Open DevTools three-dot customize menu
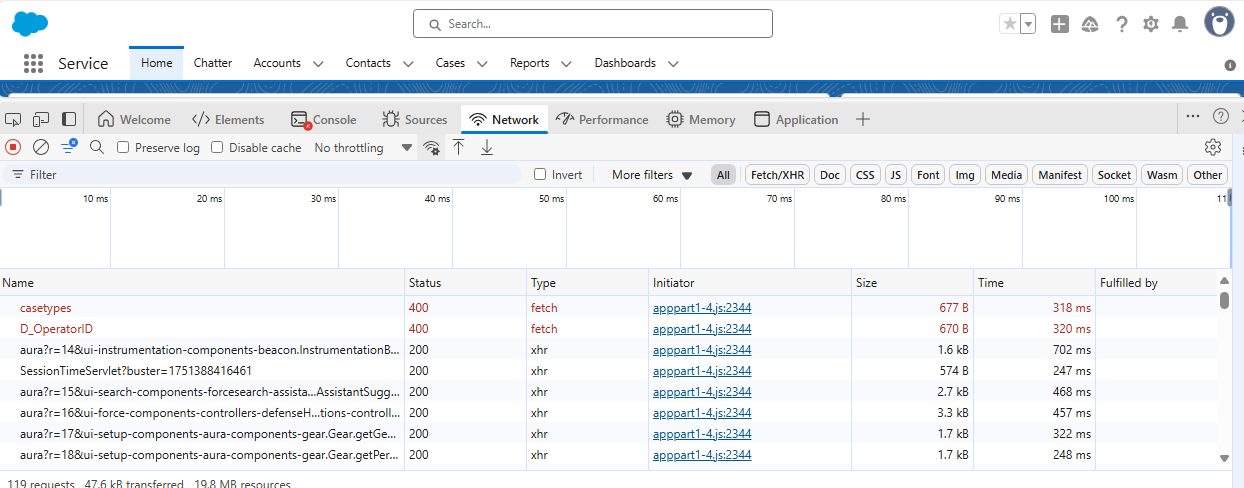Viewport: 1244px width, 488px height. tap(1192, 116)
